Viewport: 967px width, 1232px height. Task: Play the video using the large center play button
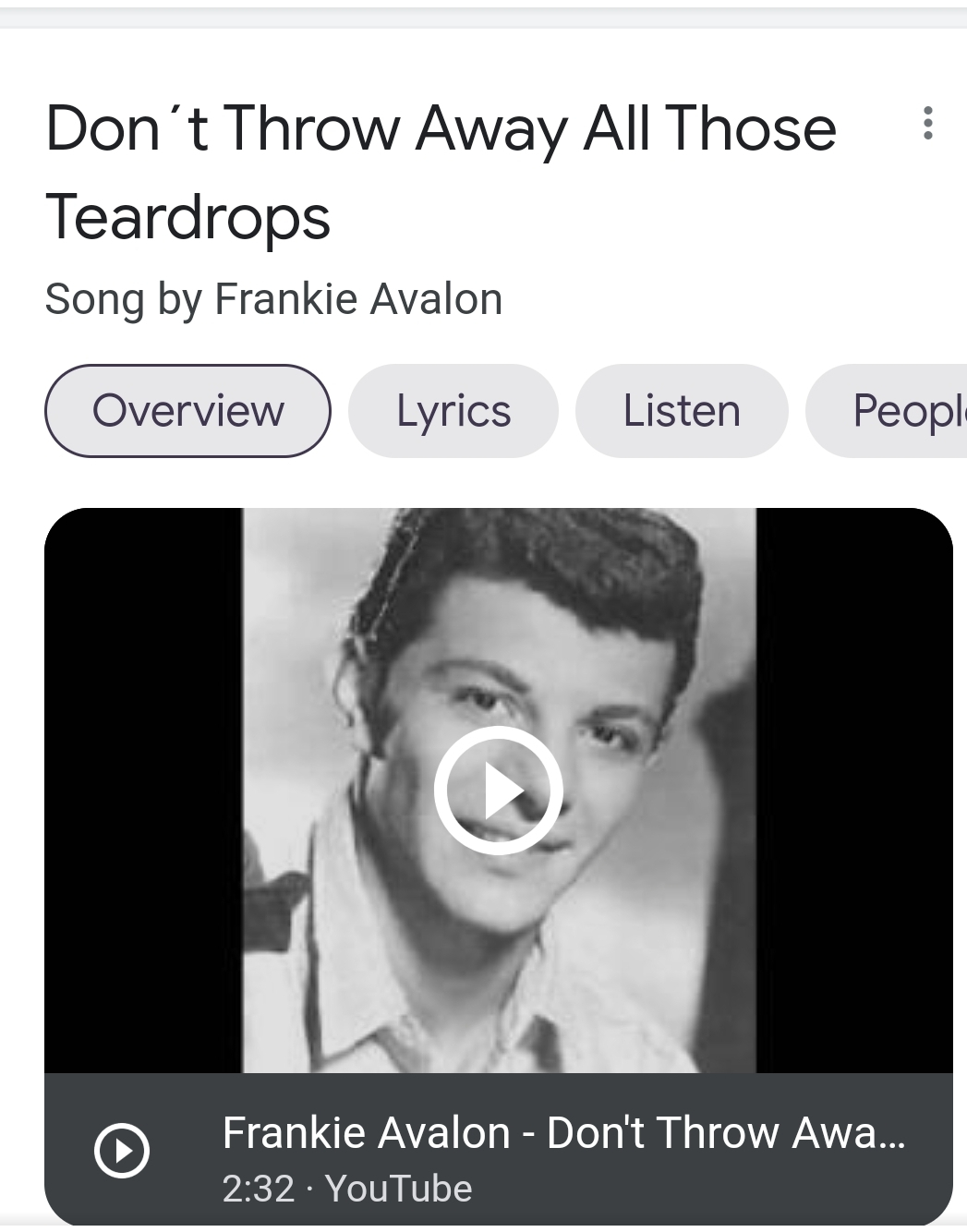tap(499, 791)
